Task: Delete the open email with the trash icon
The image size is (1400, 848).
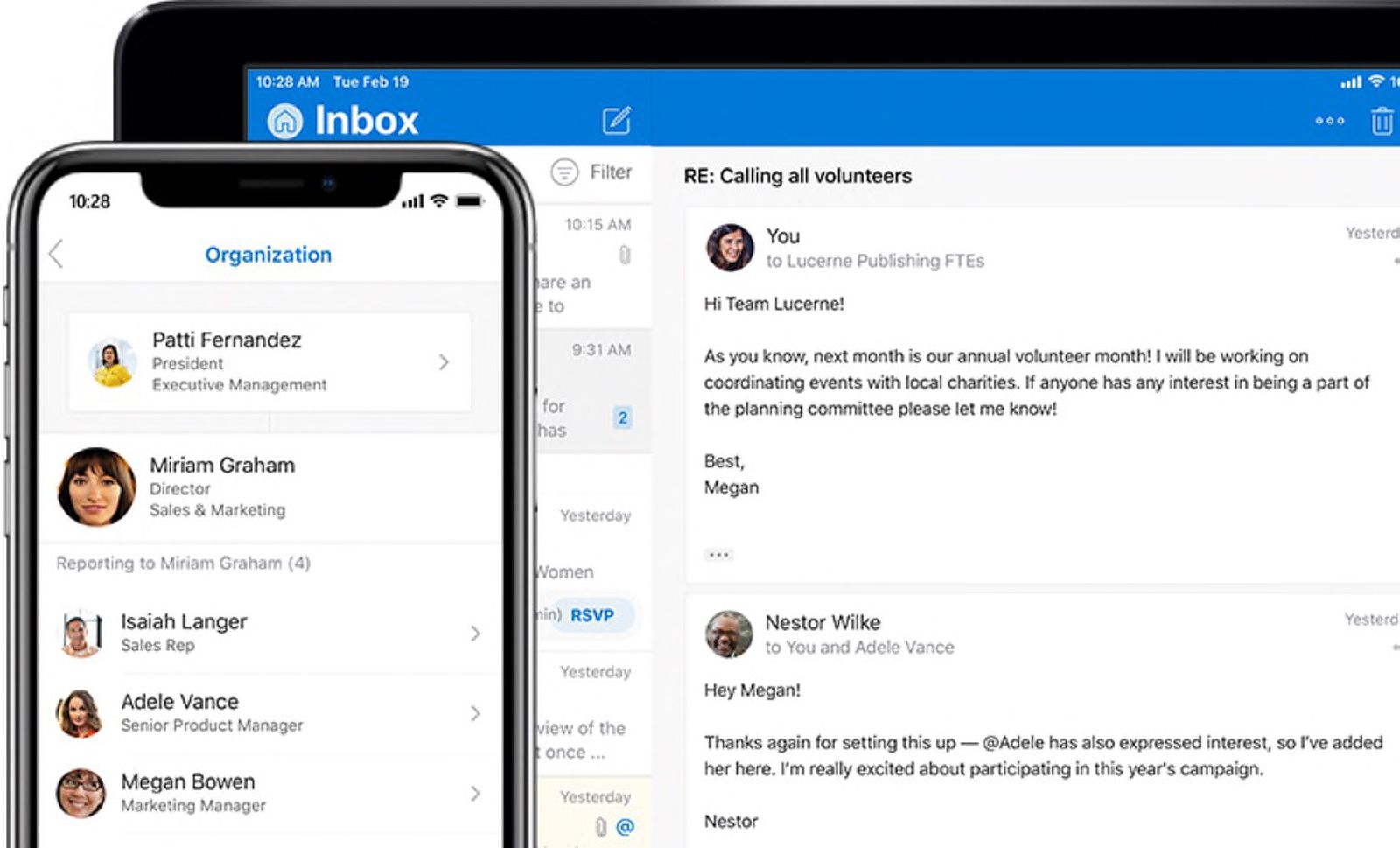Action: [1381, 123]
